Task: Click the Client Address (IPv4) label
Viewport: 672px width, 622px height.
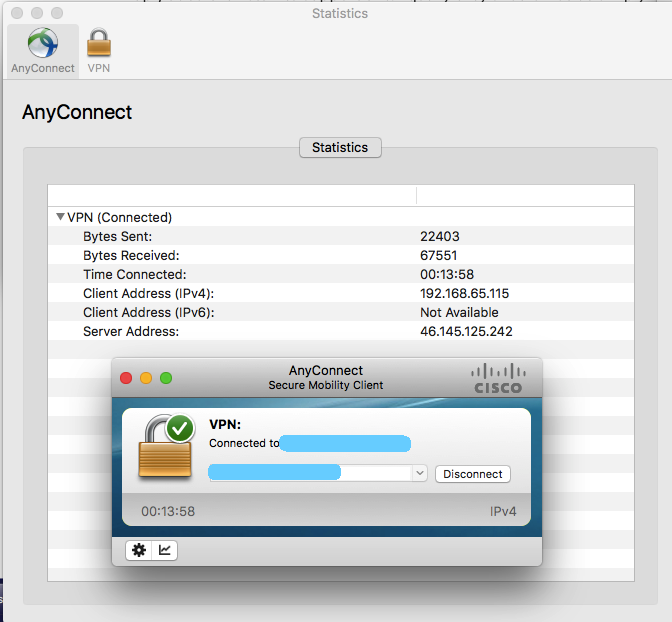Action: pos(148,293)
